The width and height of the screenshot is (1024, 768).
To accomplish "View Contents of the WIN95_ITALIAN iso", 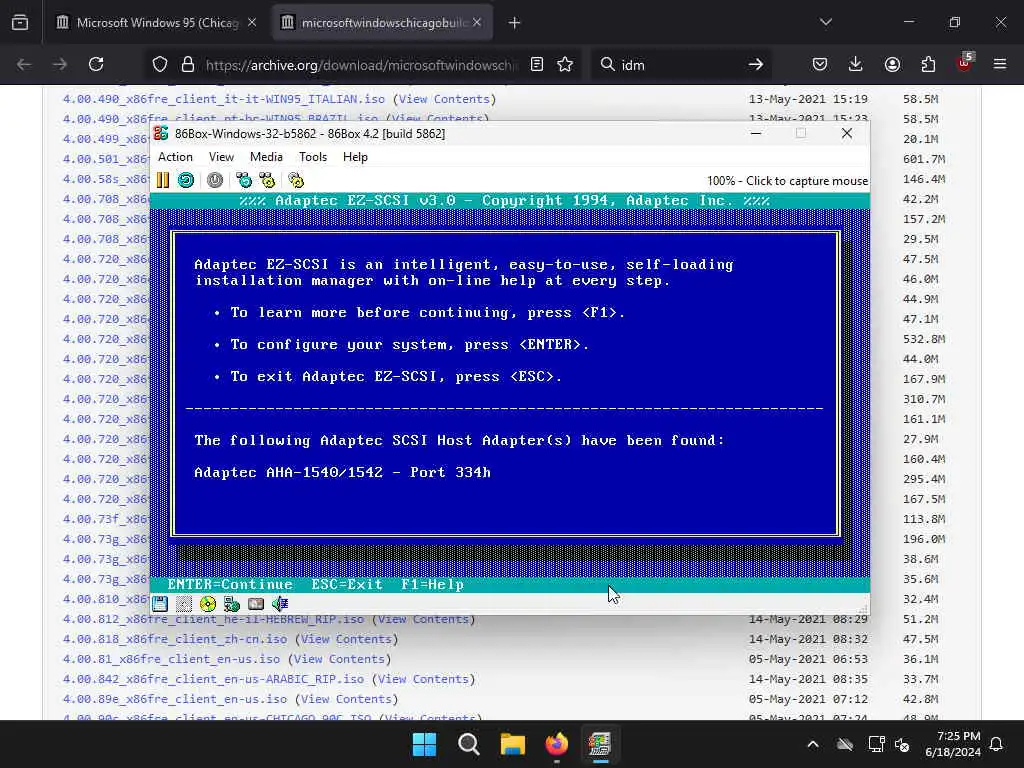I will (x=444, y=99).
